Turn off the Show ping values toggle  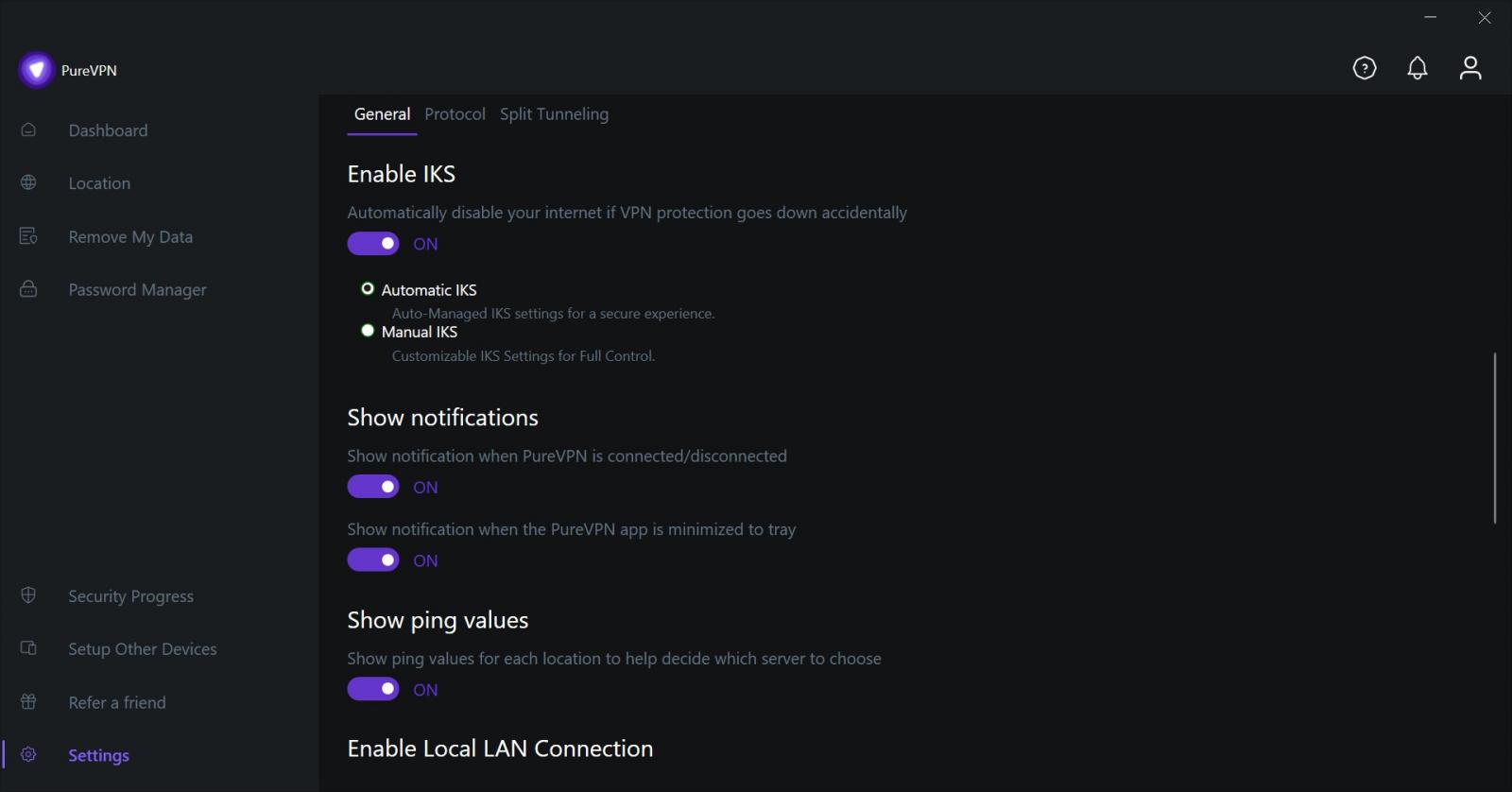[x=373, y=689]
